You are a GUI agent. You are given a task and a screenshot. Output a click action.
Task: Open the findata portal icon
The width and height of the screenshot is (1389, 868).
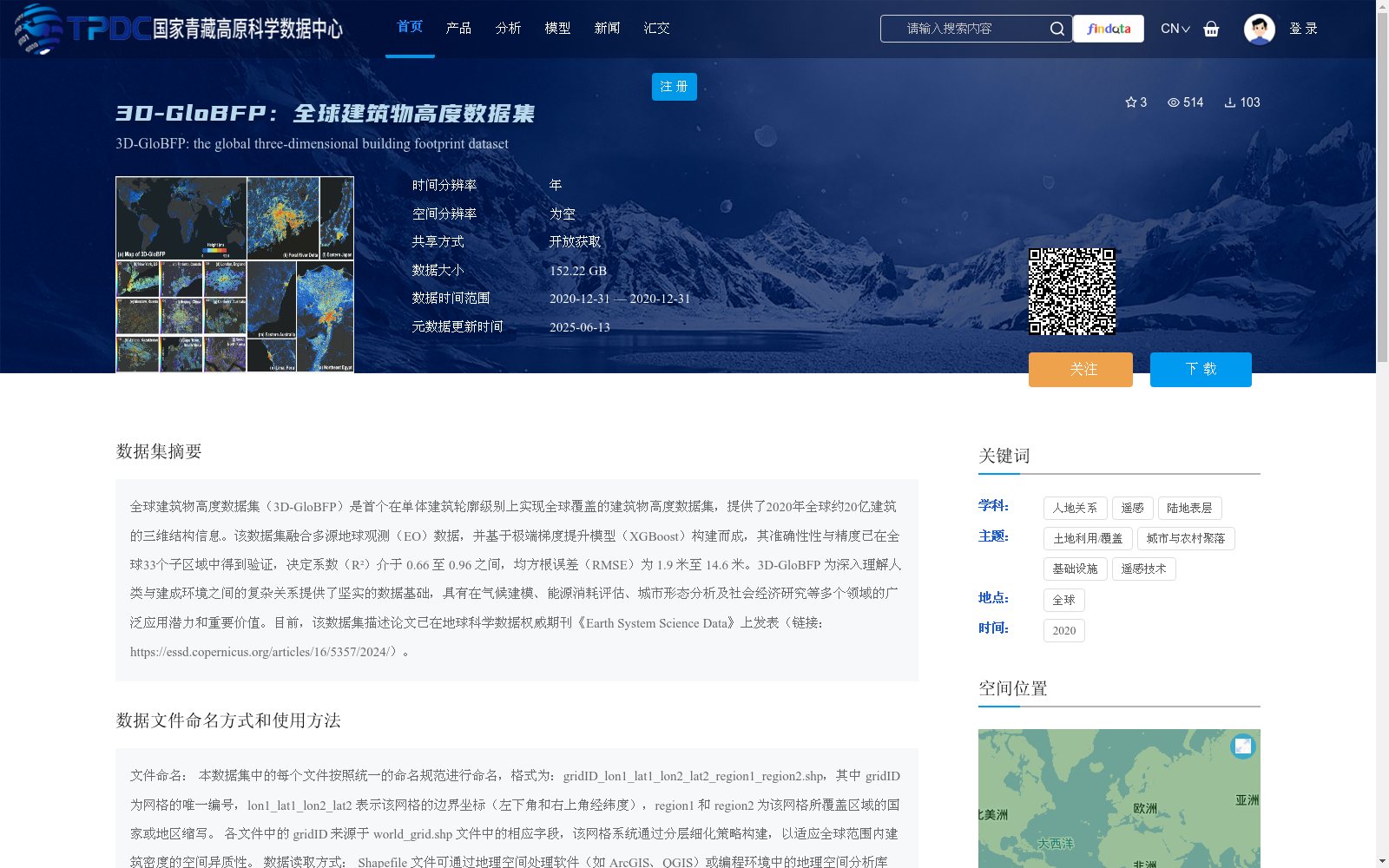[1108, 29]
